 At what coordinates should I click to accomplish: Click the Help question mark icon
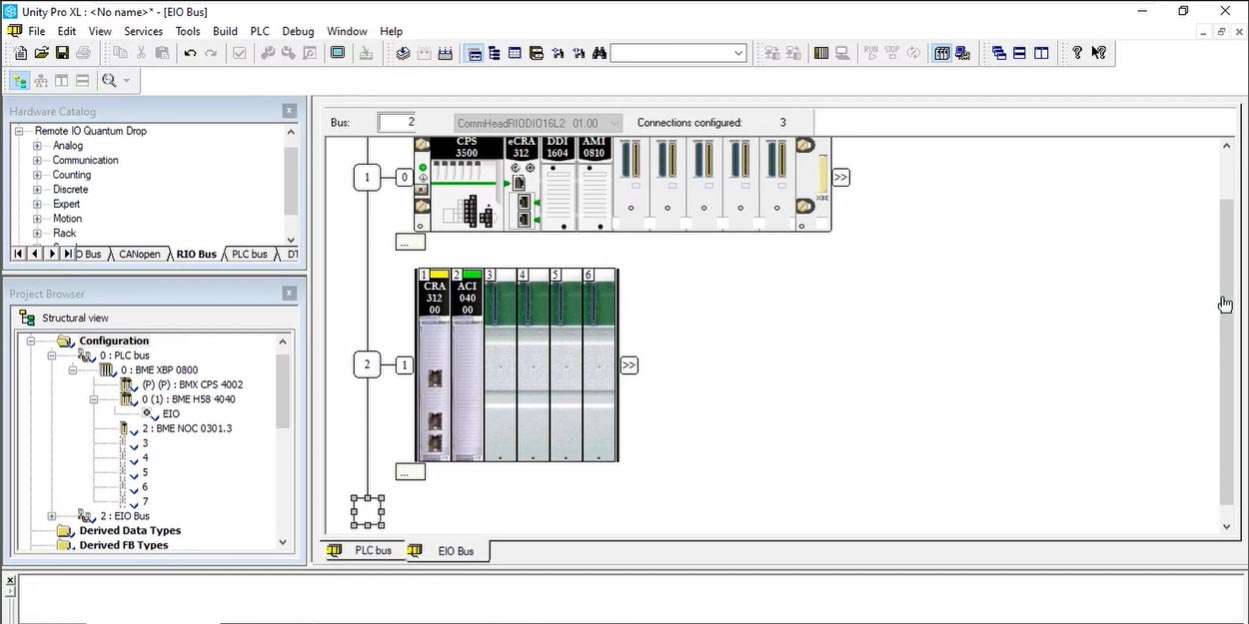click(1076, 53)
